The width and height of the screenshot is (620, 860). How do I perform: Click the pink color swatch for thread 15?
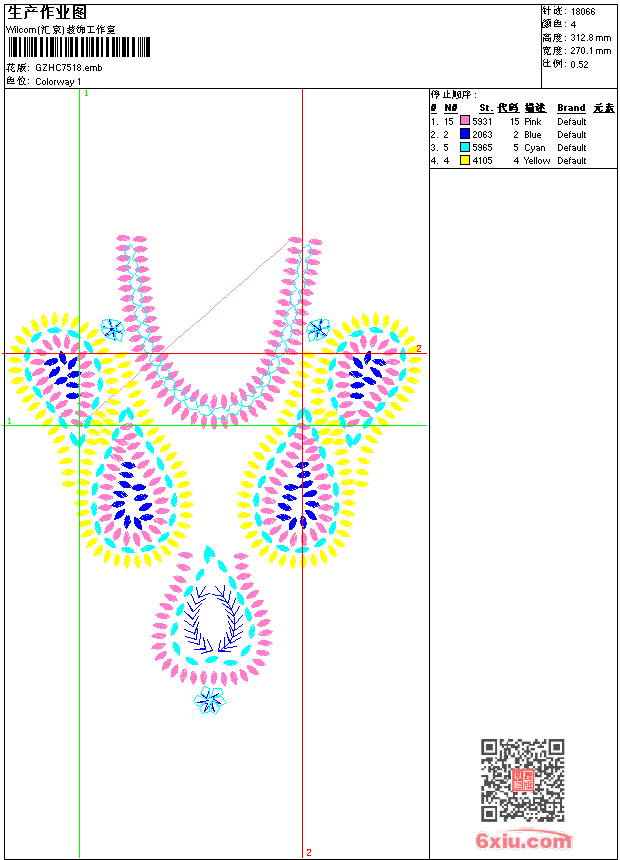[465, 121]
